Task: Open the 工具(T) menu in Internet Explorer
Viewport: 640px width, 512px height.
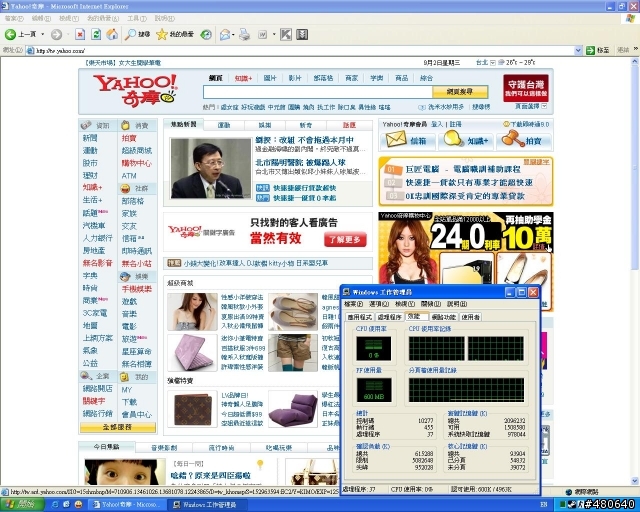Action: [136, 18]
